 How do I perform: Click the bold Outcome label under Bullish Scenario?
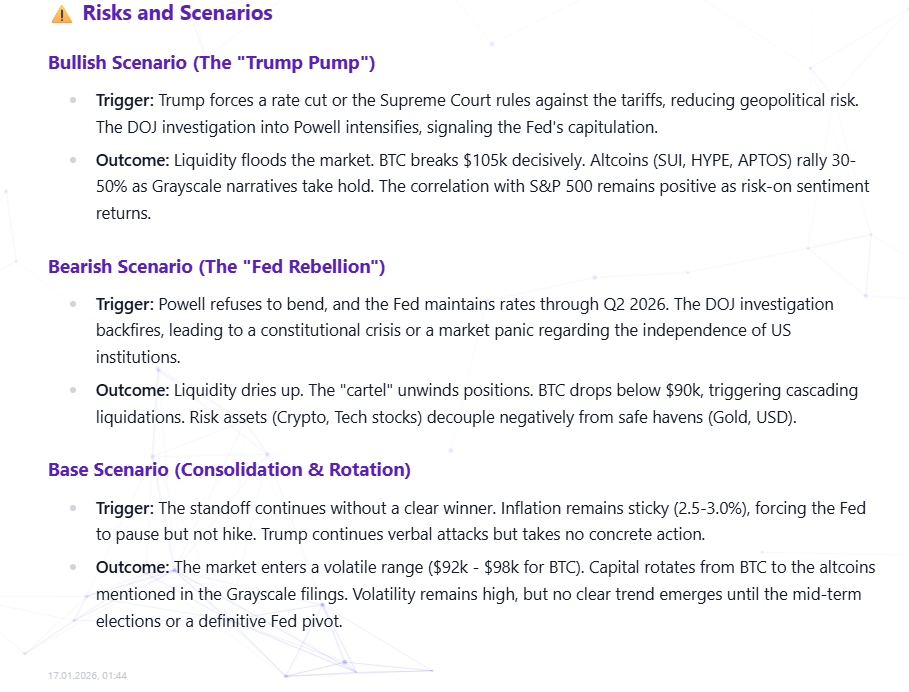tap(133, 160)
